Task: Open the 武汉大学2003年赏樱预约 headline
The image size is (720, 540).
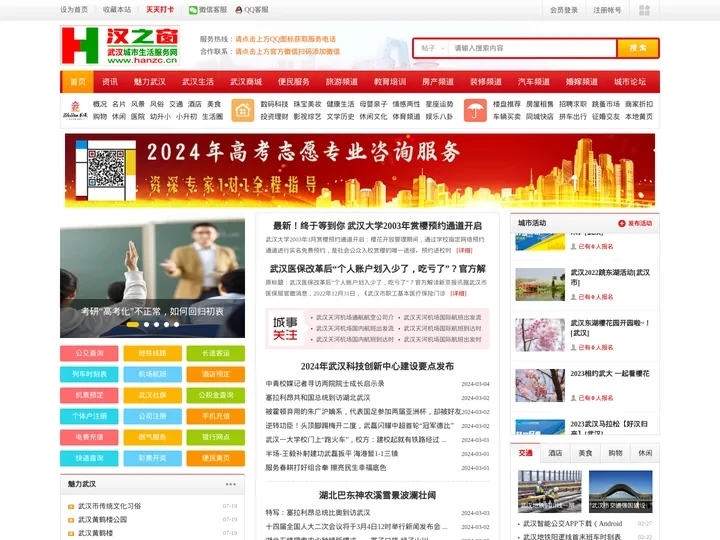Action: 377,226
